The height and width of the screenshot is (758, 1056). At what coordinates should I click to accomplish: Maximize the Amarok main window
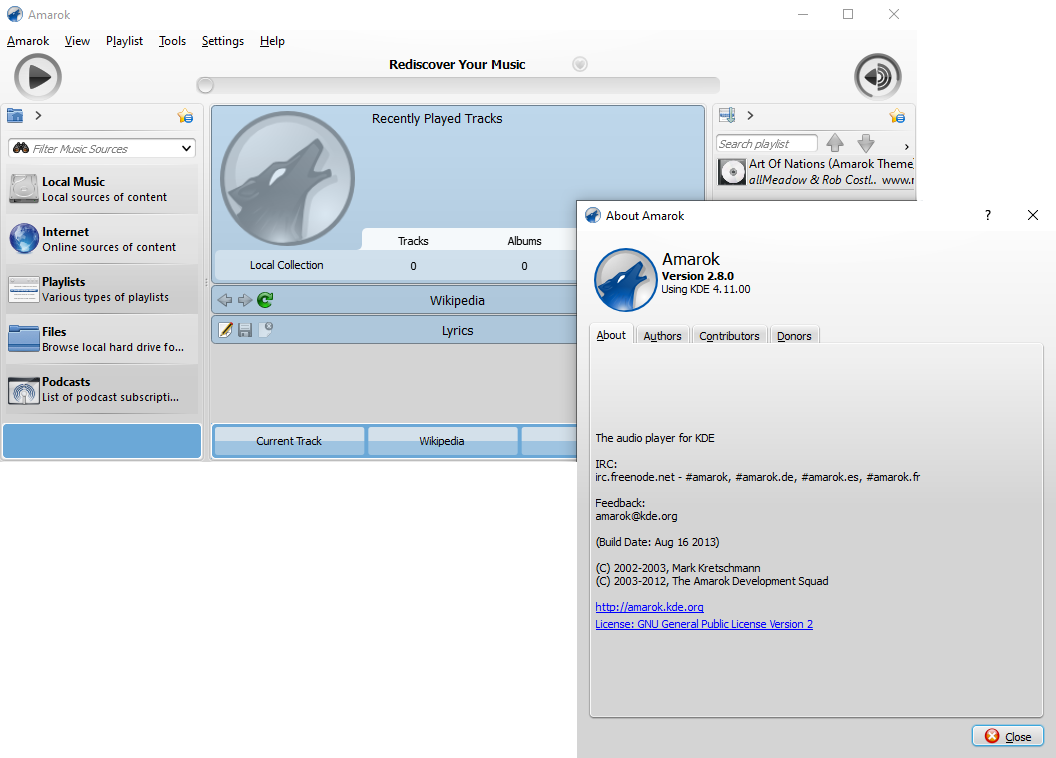pos(848,14)
